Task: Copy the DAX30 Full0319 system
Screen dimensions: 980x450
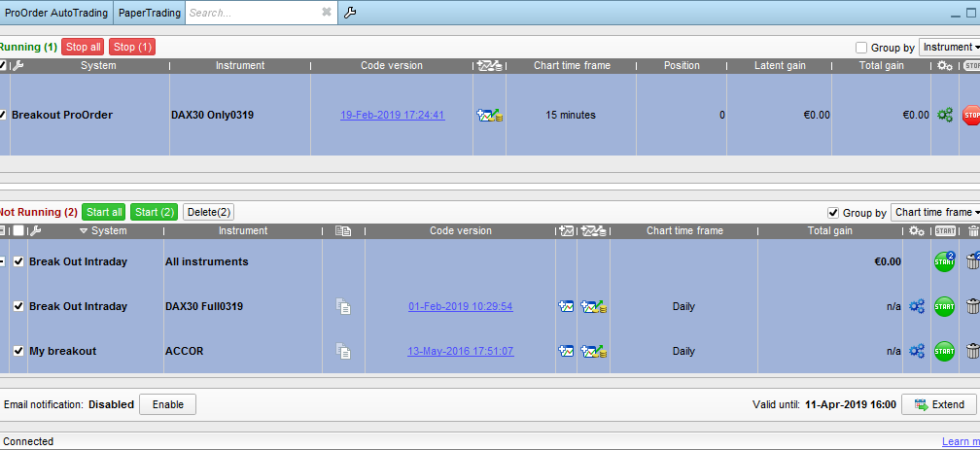Action: [343, 306]
